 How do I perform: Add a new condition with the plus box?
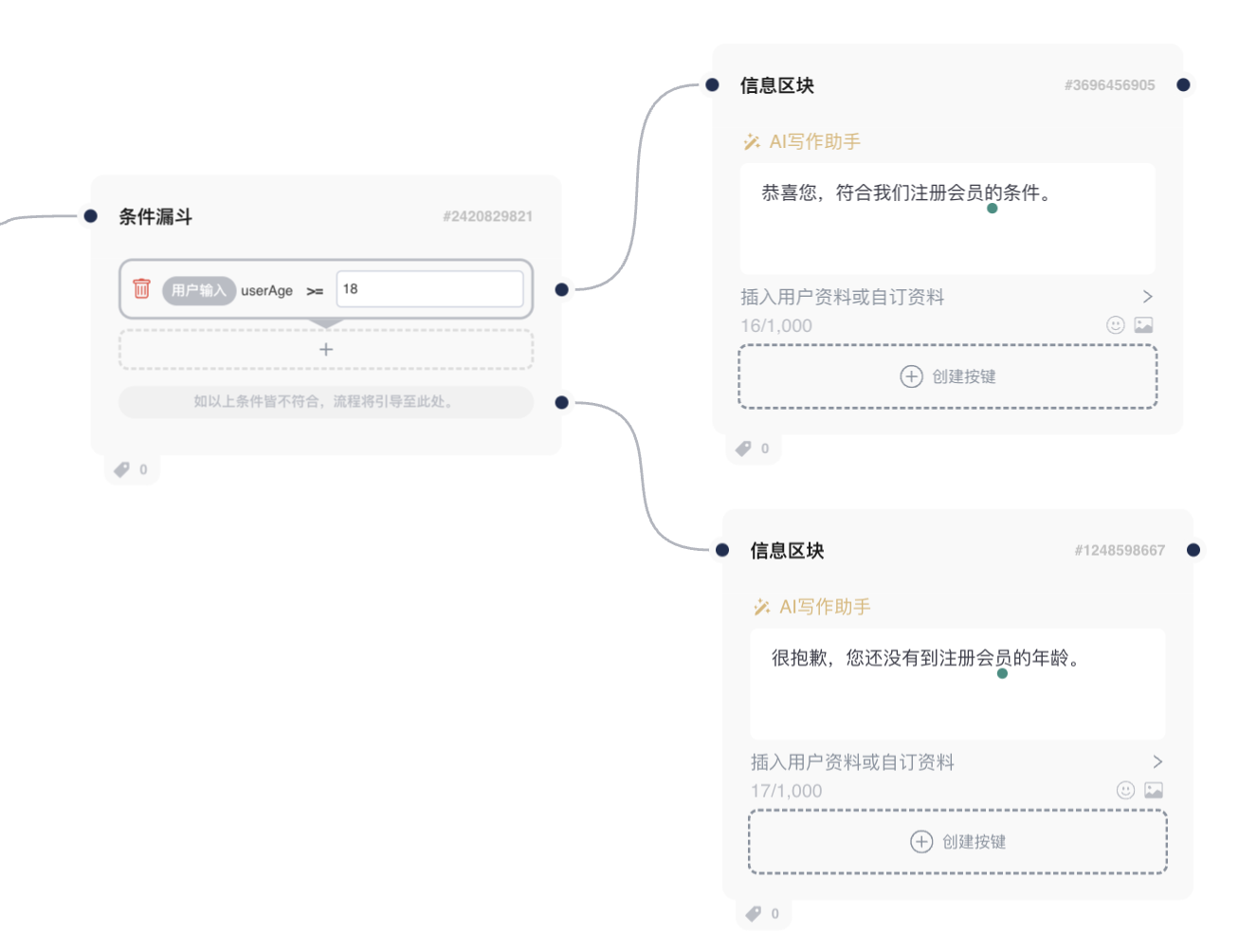[326, 350]
